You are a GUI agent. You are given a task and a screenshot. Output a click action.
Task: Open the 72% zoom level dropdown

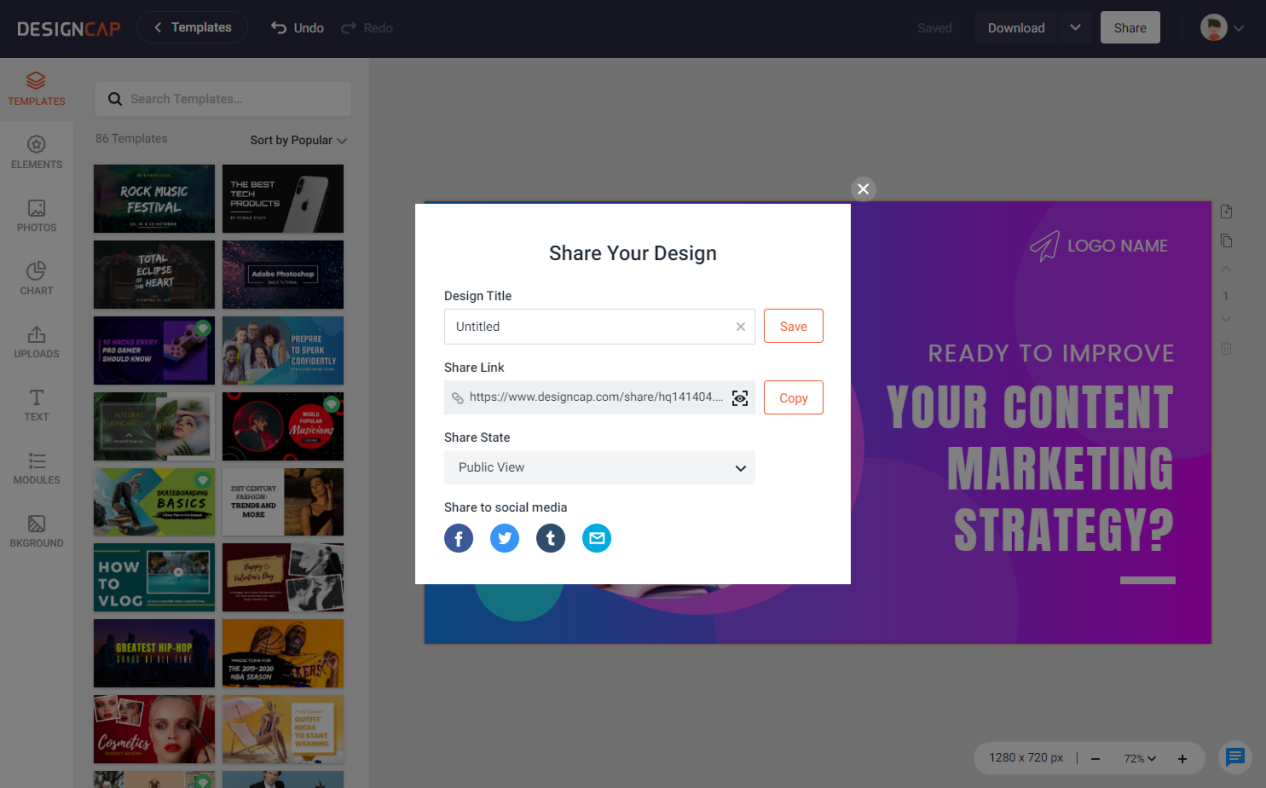1139,759
